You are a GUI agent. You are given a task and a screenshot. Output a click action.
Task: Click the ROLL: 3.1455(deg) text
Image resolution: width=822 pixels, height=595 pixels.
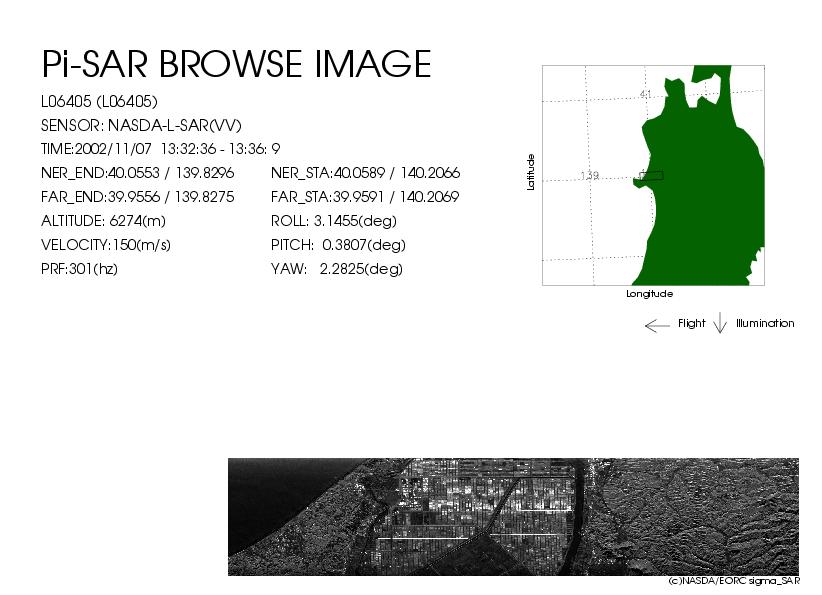click(333, 221)
